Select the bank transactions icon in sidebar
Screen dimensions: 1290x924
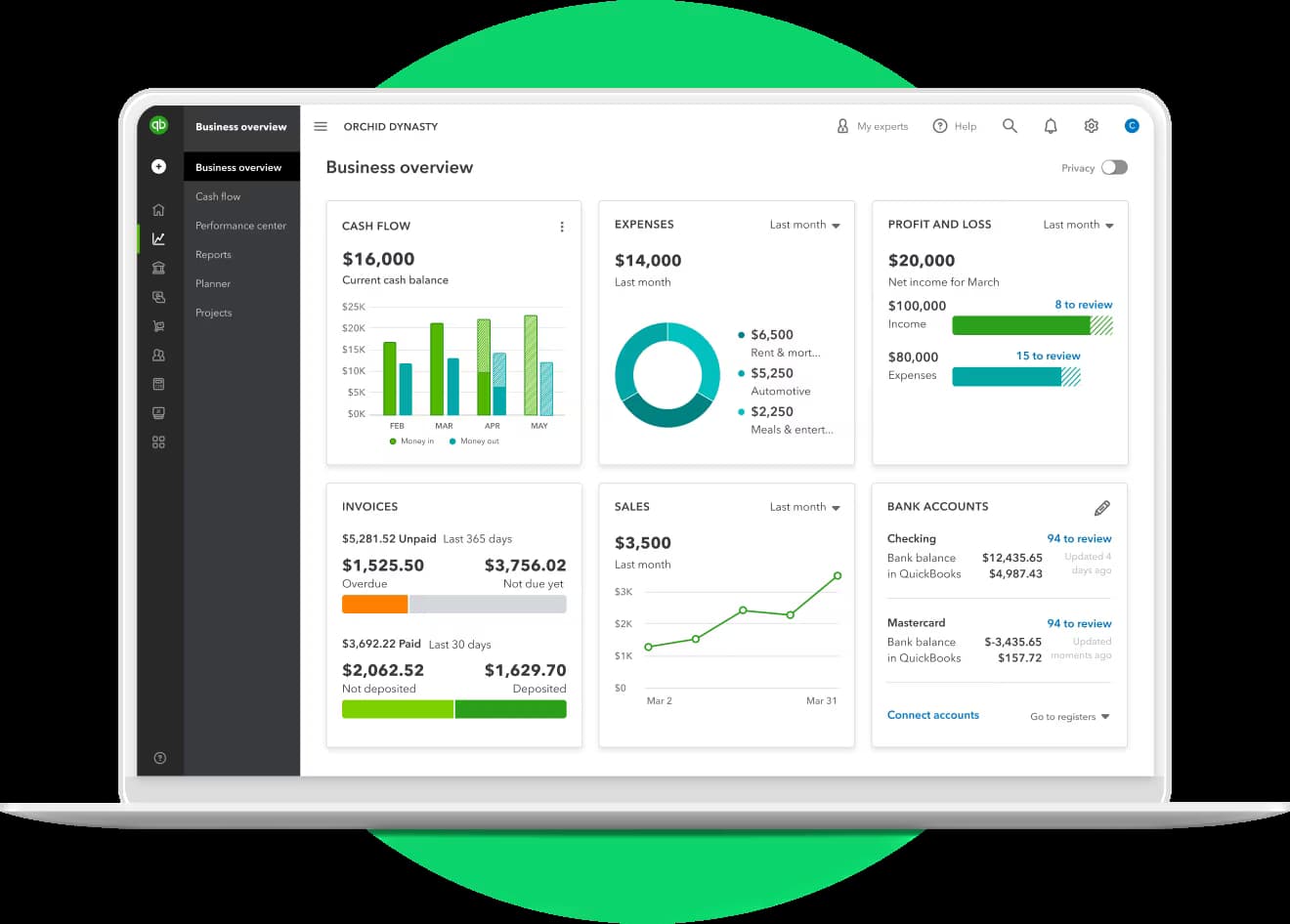pos(158,268)
